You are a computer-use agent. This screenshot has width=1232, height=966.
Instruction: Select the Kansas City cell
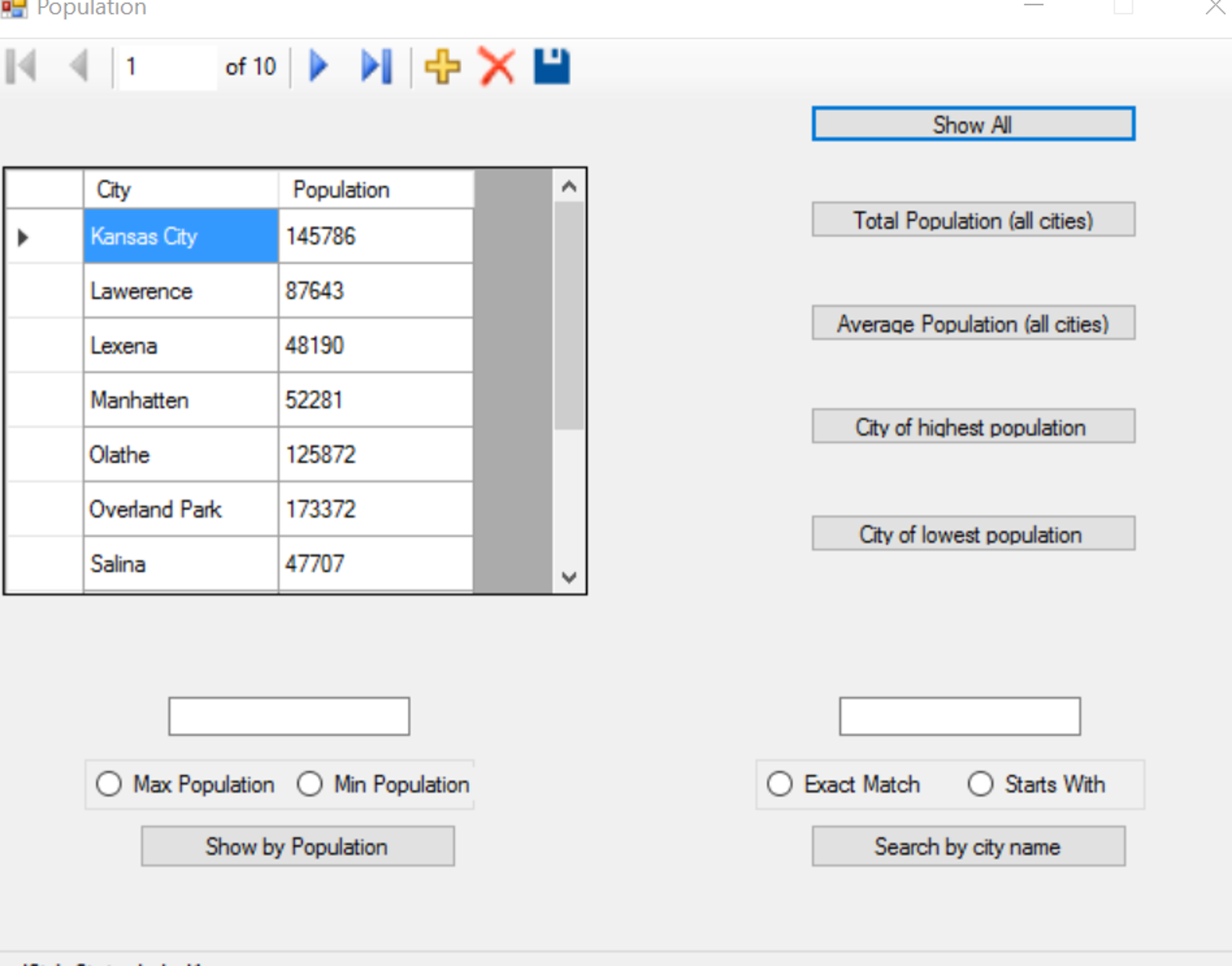(181, 235)
